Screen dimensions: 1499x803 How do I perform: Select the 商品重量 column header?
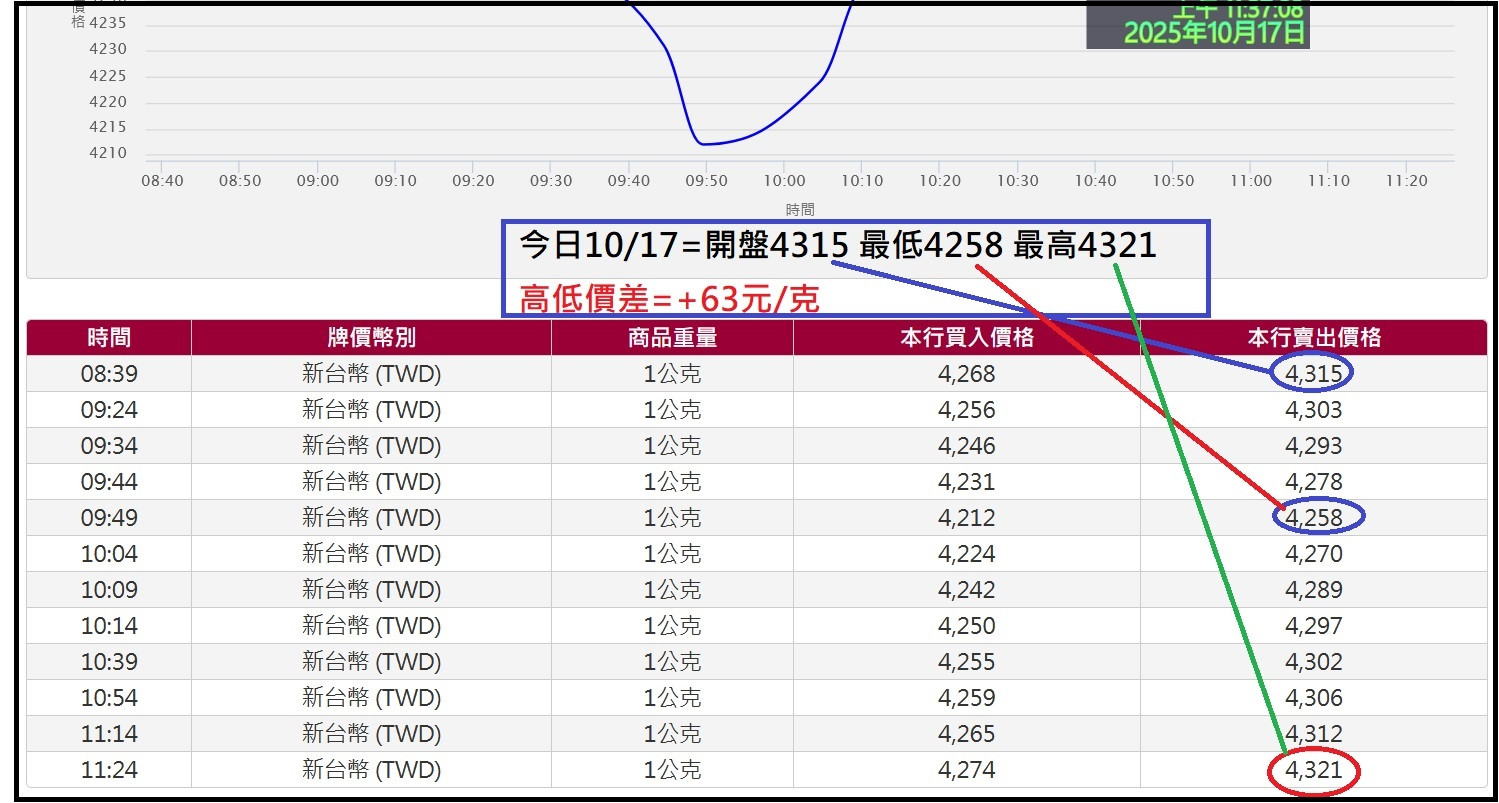(x=670, y=337)
